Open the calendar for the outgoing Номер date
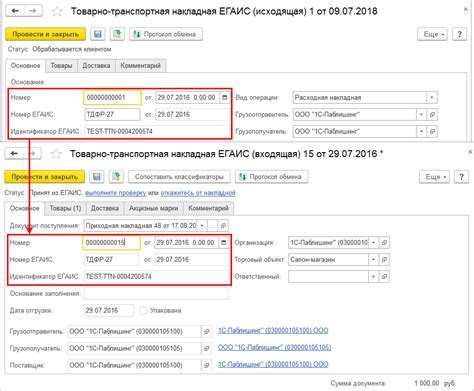The width and height of the screenshot is (474, 391). point(225,97)
